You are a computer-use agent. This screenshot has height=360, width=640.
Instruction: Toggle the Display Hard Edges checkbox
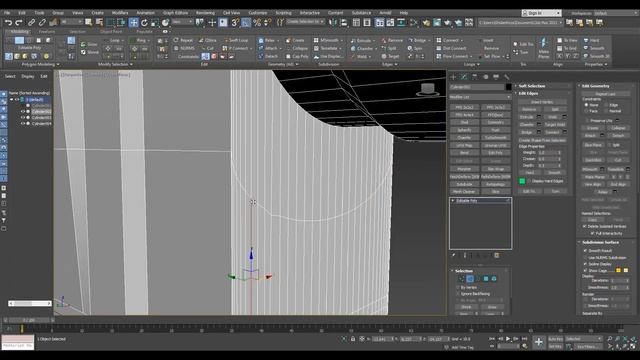point(529,181)
